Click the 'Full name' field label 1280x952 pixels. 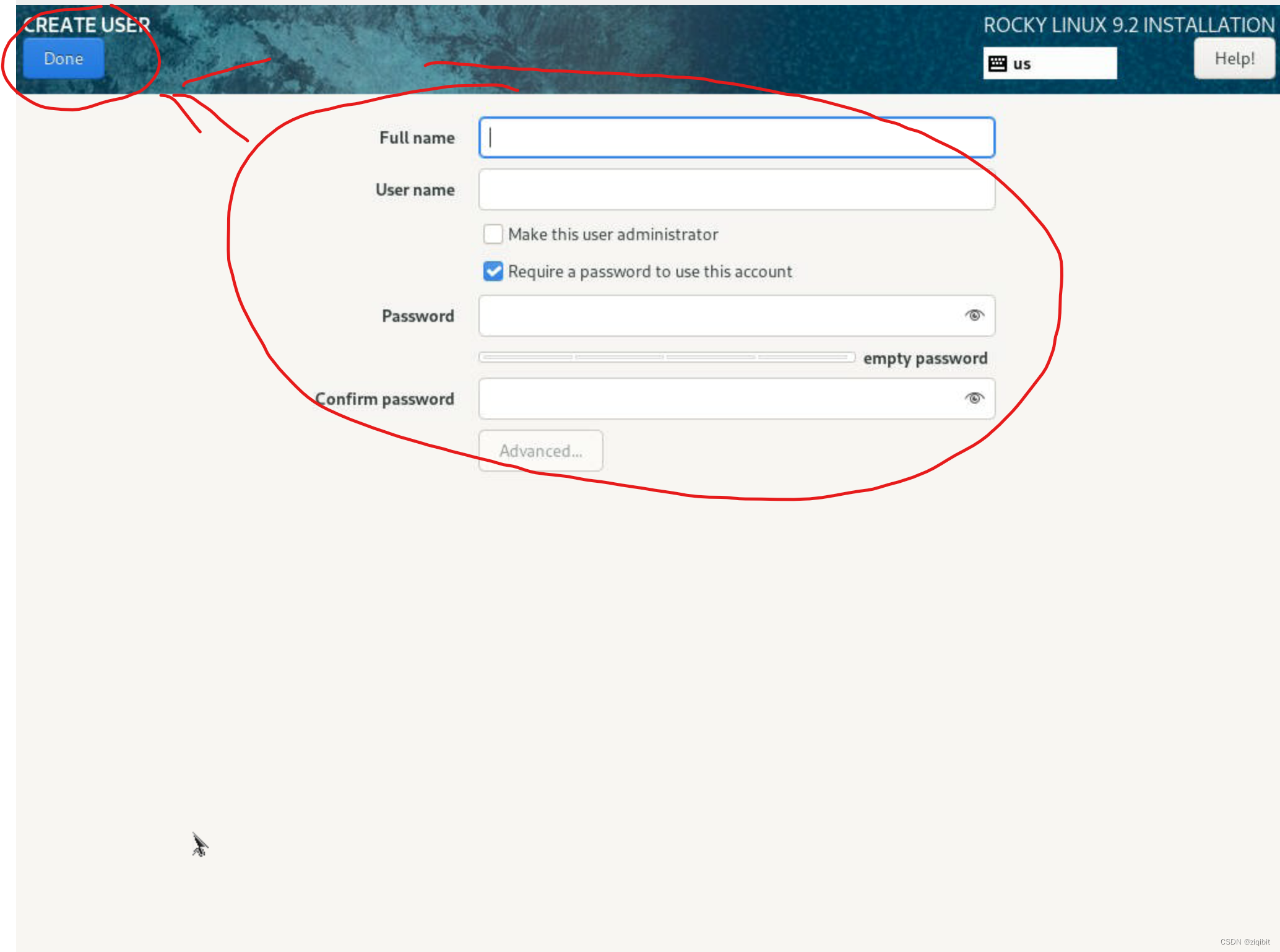417,137
